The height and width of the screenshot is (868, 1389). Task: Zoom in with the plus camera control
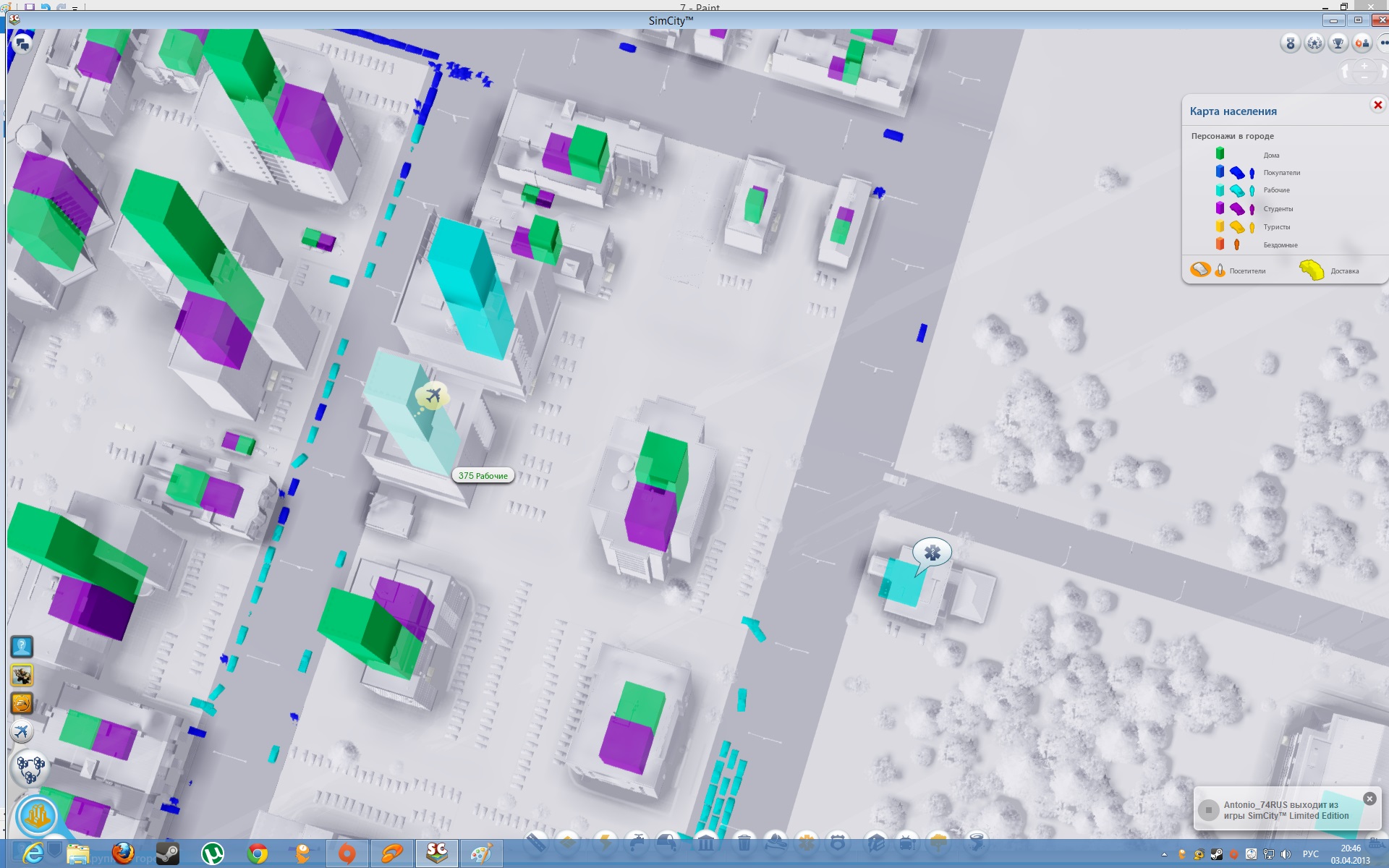1364,66
